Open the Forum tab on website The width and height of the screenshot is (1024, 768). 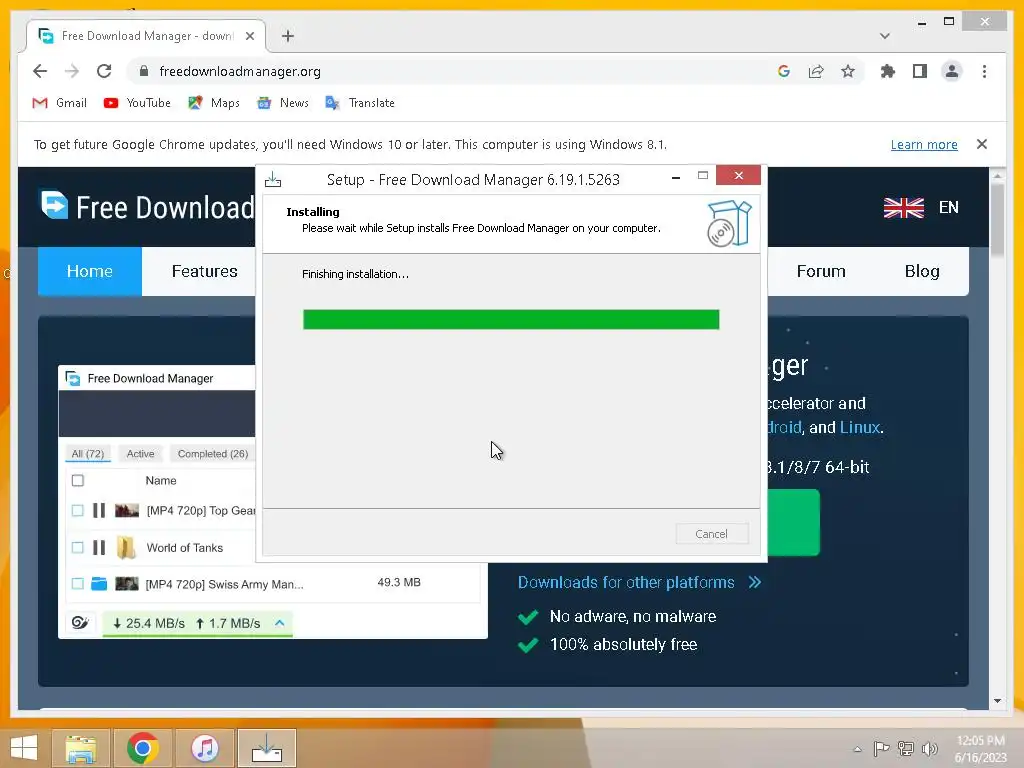(x=821, y=271)
